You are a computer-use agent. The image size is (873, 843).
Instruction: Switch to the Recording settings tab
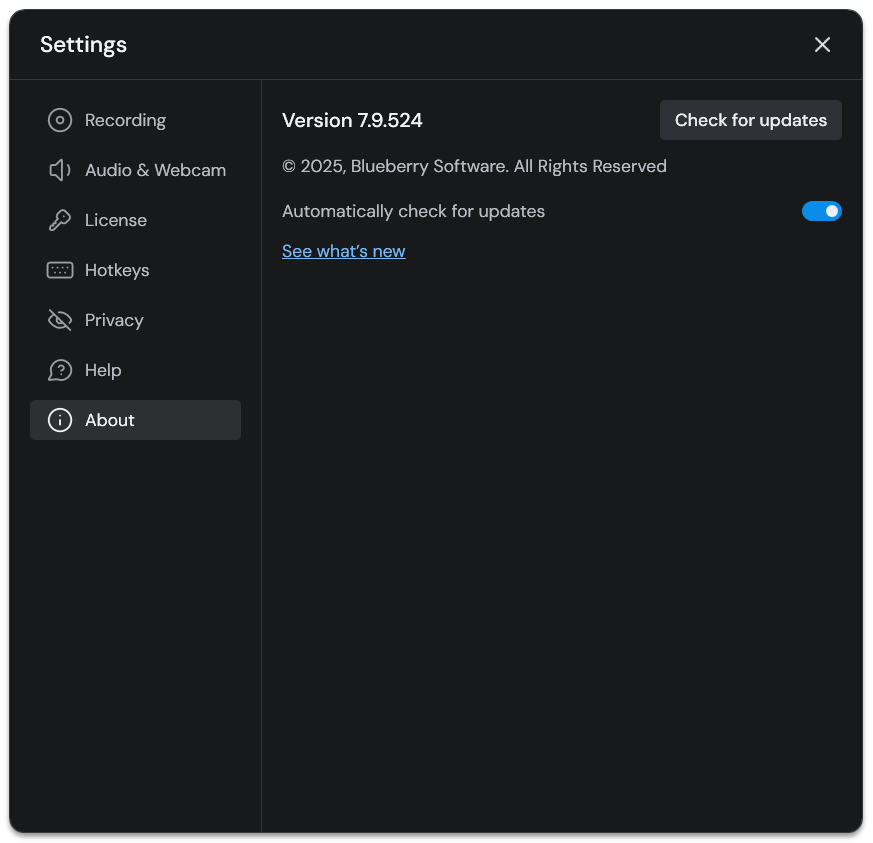click(x=125, y=120)
